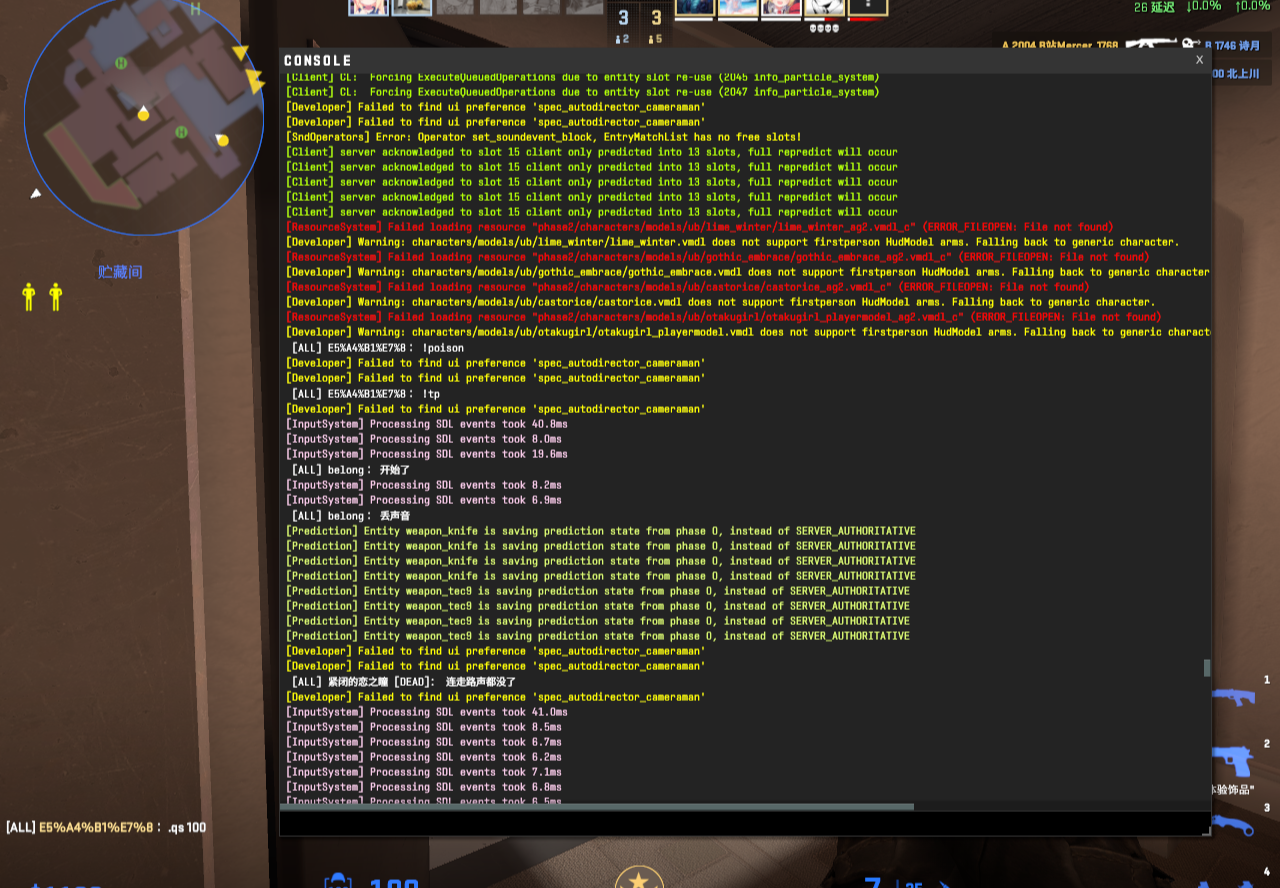Click the ↓0.0% packet loss indicator

click(x=1204, y=7)
